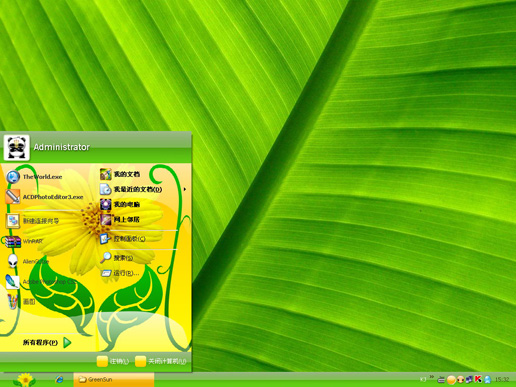This screenshot has height=387, width=516.
Task: Switch to the GreenSun taskbar window
Action: click(114, 379)
